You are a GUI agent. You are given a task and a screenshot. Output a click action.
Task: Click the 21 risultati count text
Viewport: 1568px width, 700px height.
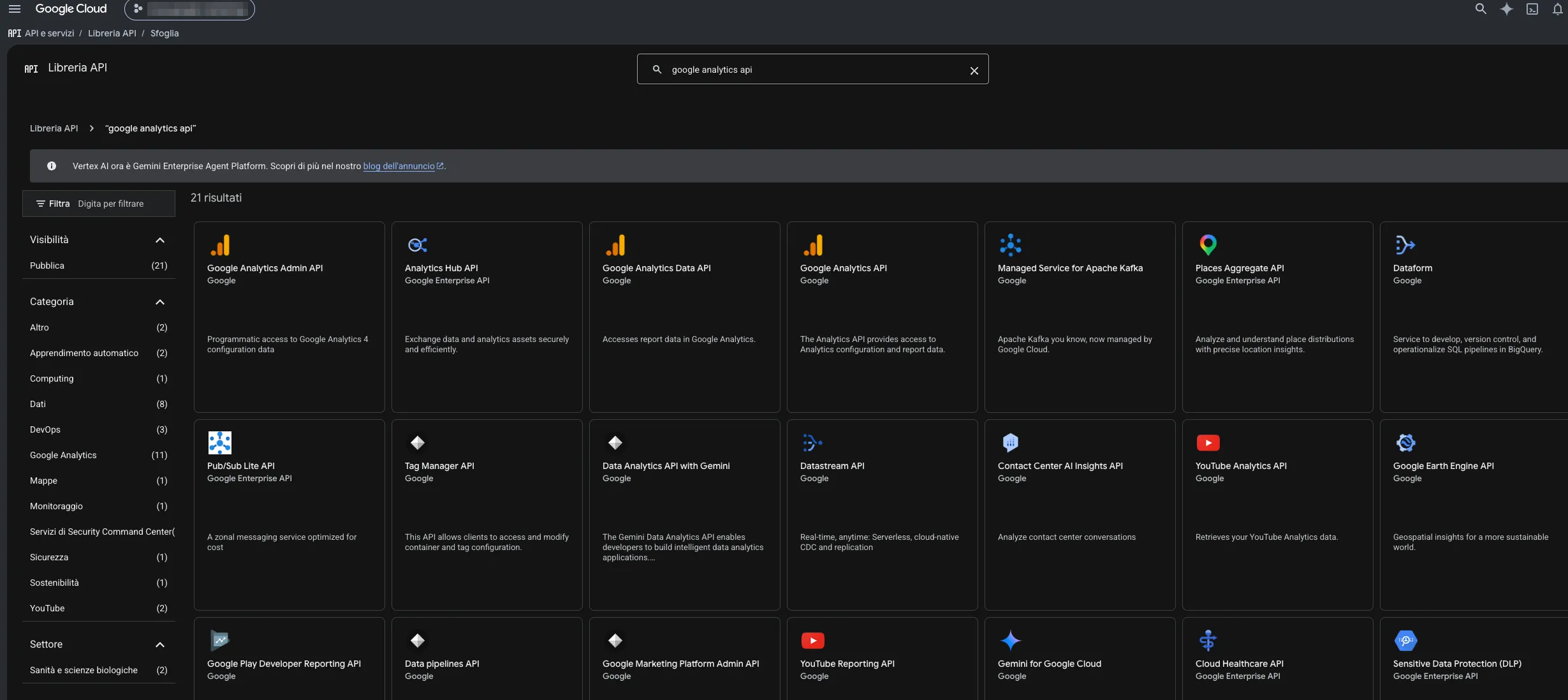pos(216,198)
